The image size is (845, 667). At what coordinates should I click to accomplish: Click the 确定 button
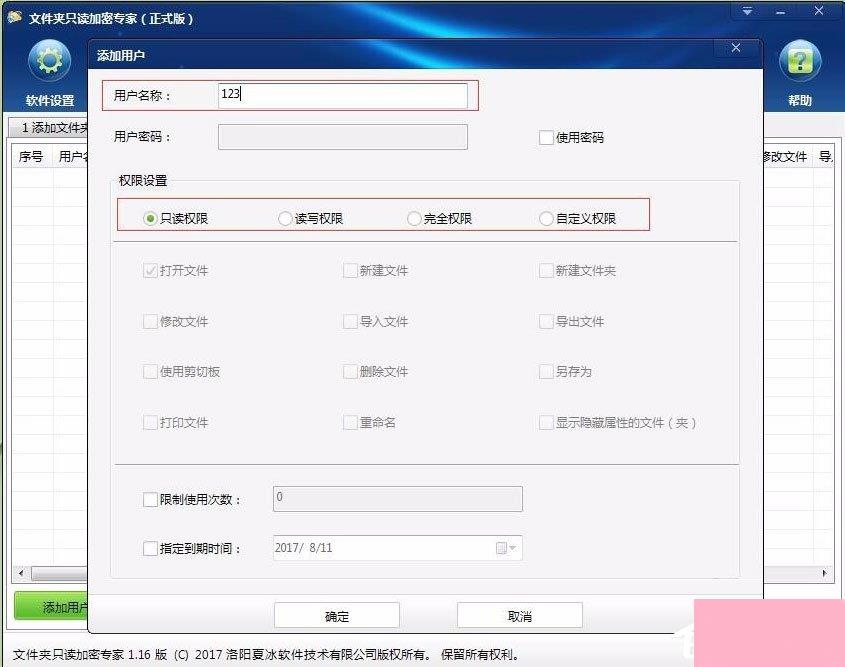[x=337, y=615]
